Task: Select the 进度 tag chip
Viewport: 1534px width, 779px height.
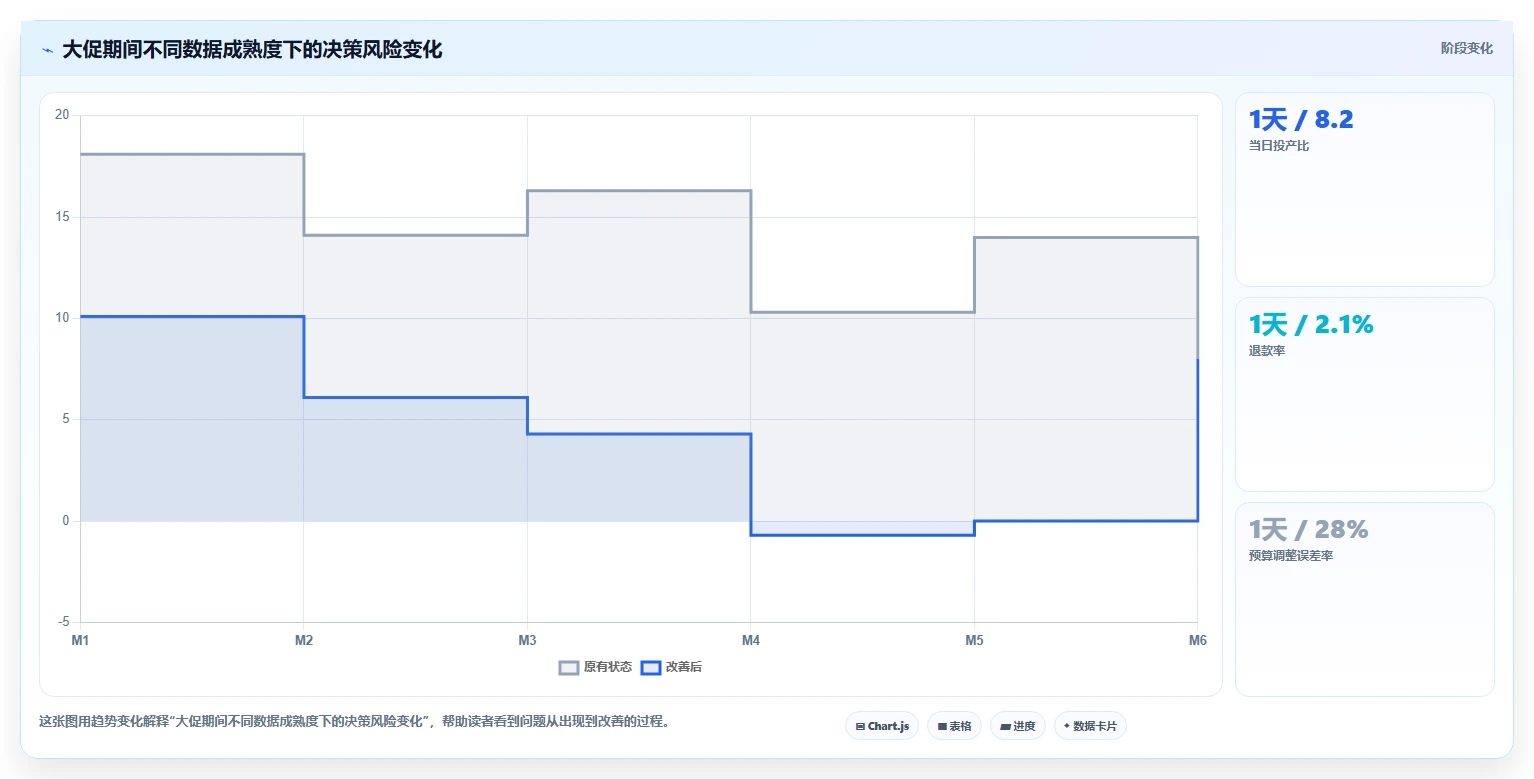Action: point(1017,726)
